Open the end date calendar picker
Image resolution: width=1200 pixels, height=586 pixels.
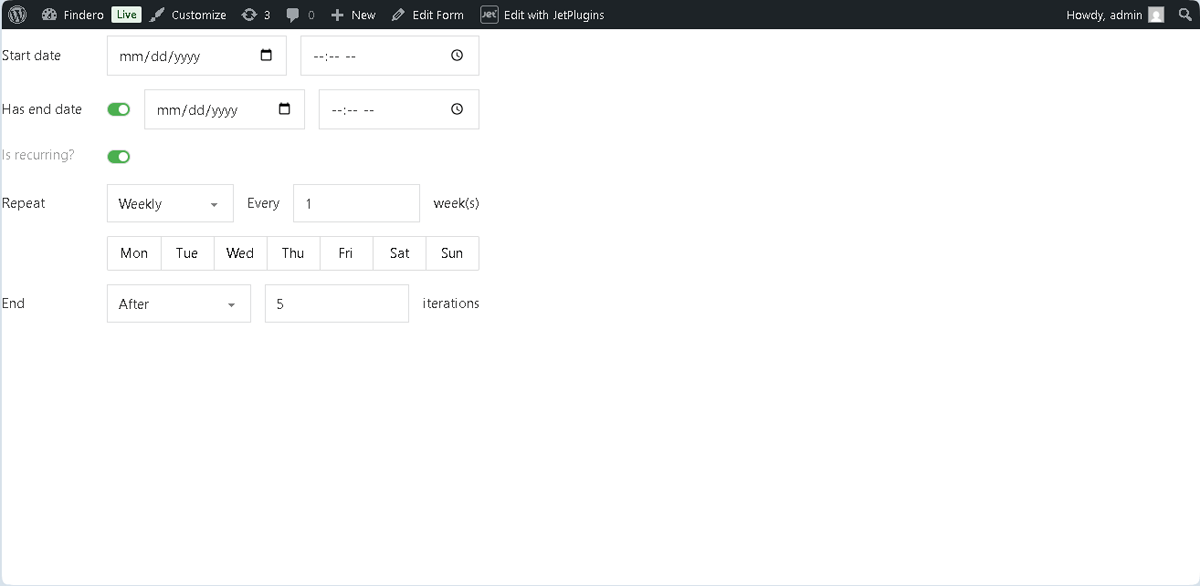click(285, 109)
